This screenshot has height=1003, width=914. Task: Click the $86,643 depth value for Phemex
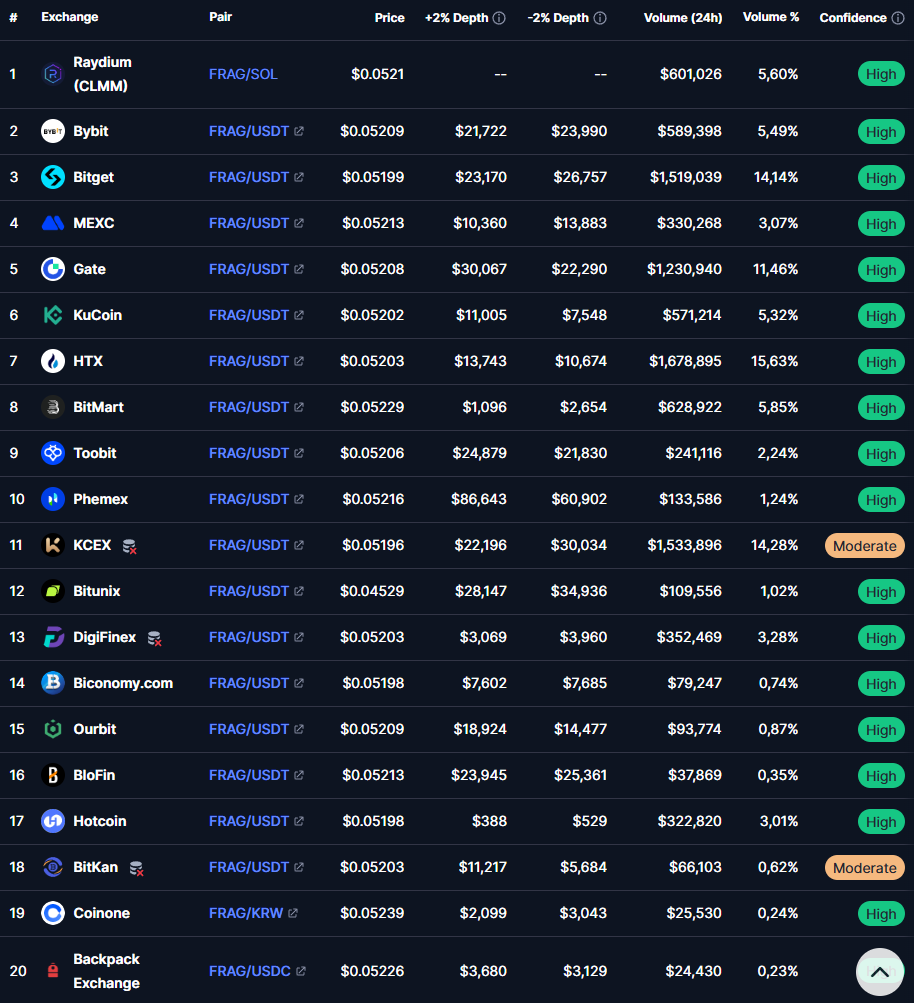coord(478,500)
